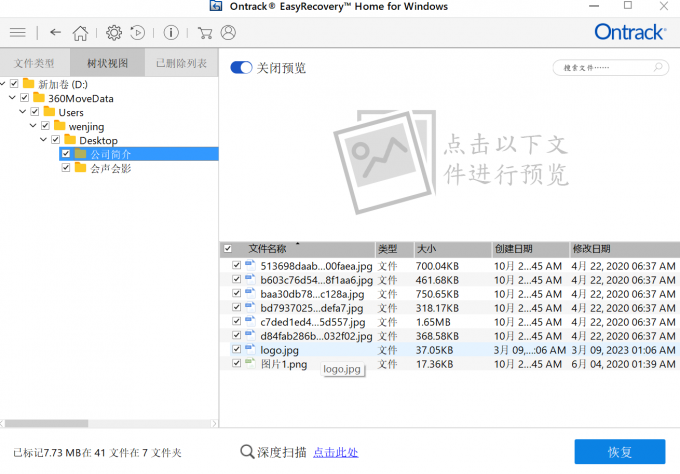Sort by 修改日期 column header
The height and width of the screenshot is (474, 680).
click(x=625, y=249)
